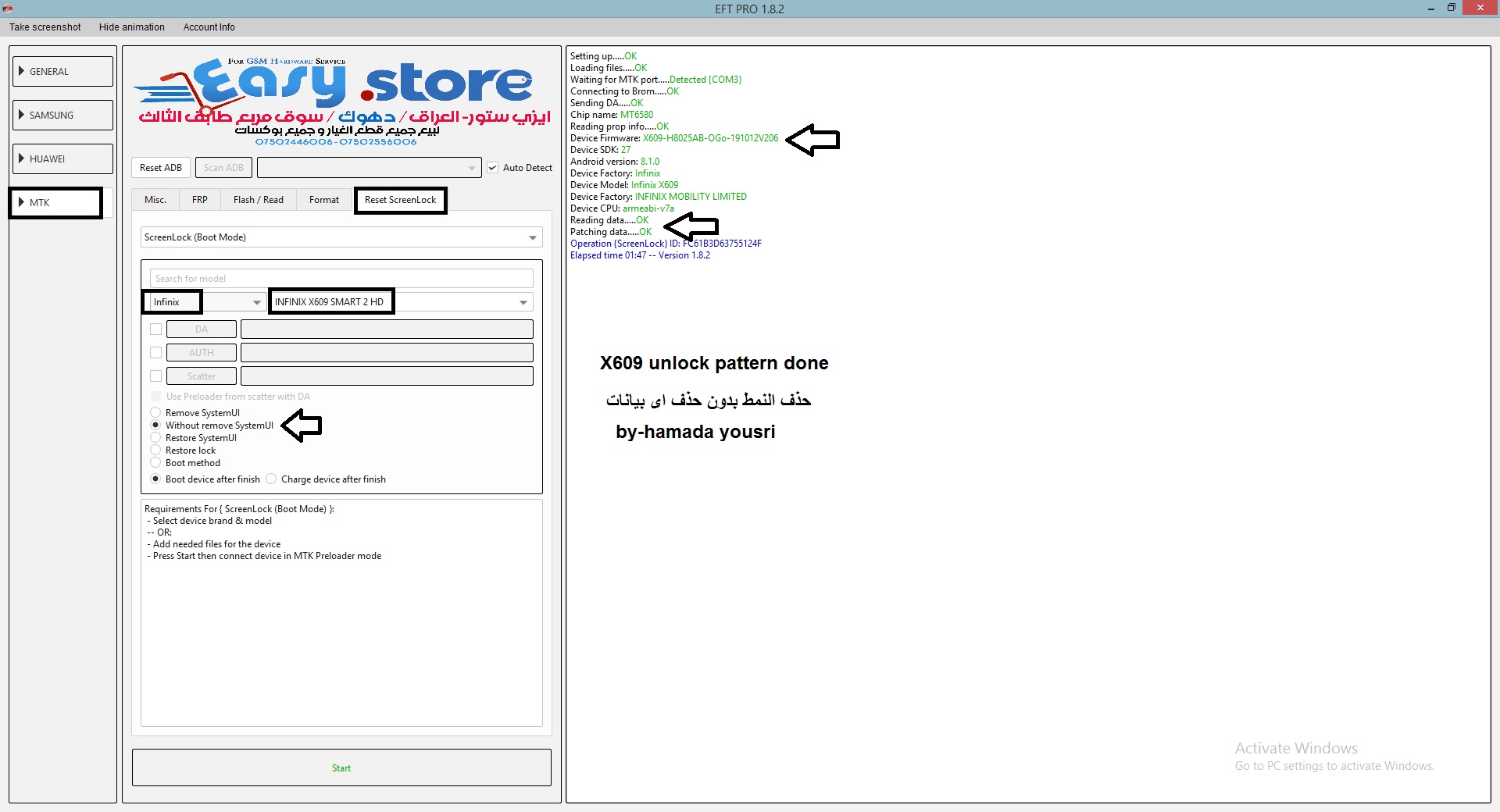Click the Scatter browse button

click(202, 376)
